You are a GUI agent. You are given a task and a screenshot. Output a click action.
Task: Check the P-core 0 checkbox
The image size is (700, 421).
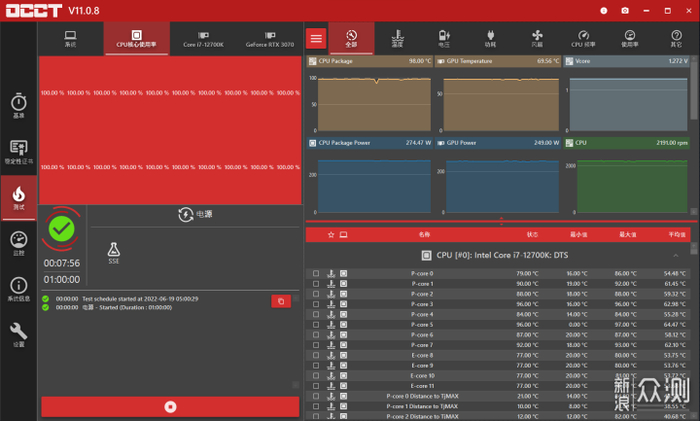coord(316,273)
